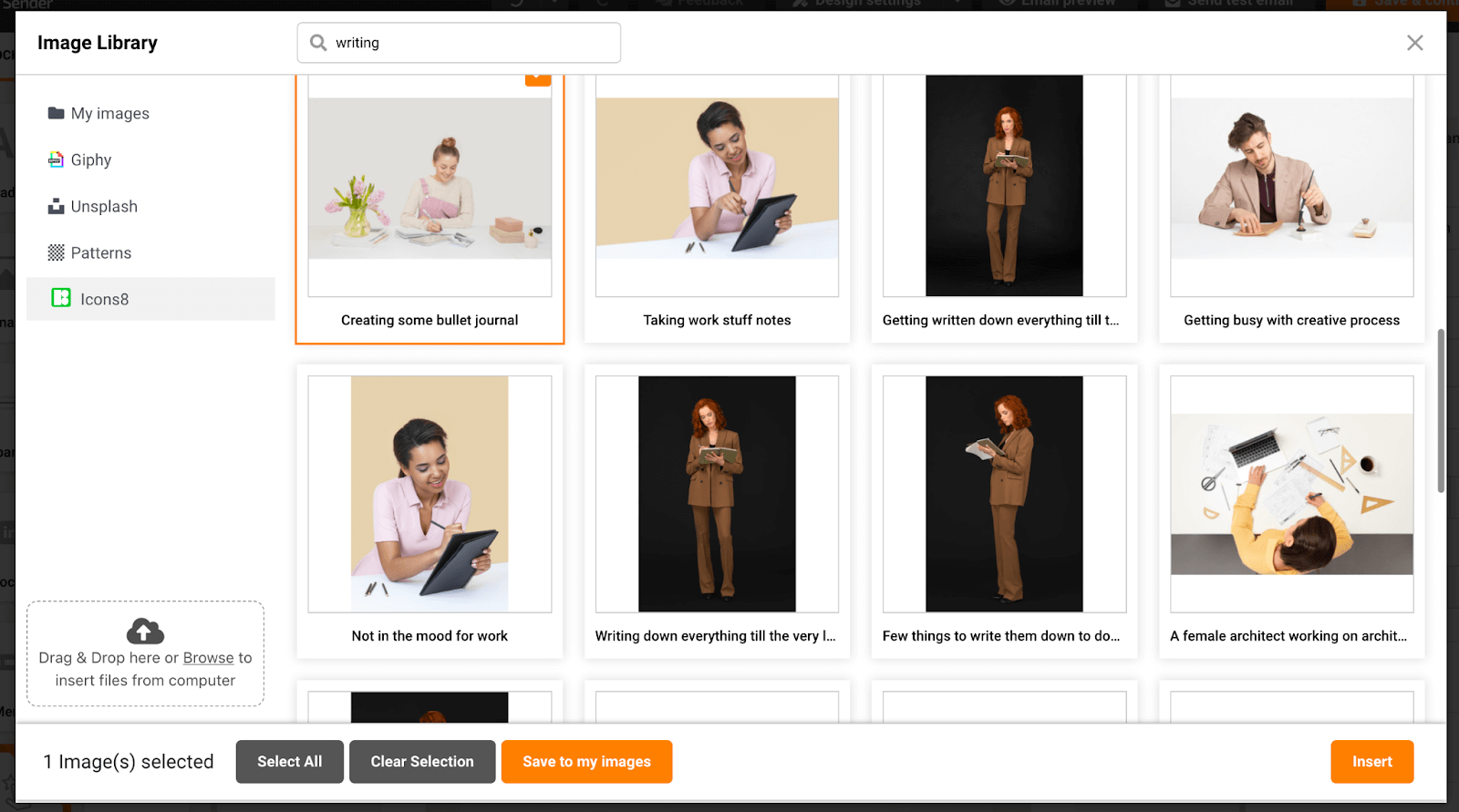Close the Image Library dialog

(x=1414, y=43)
